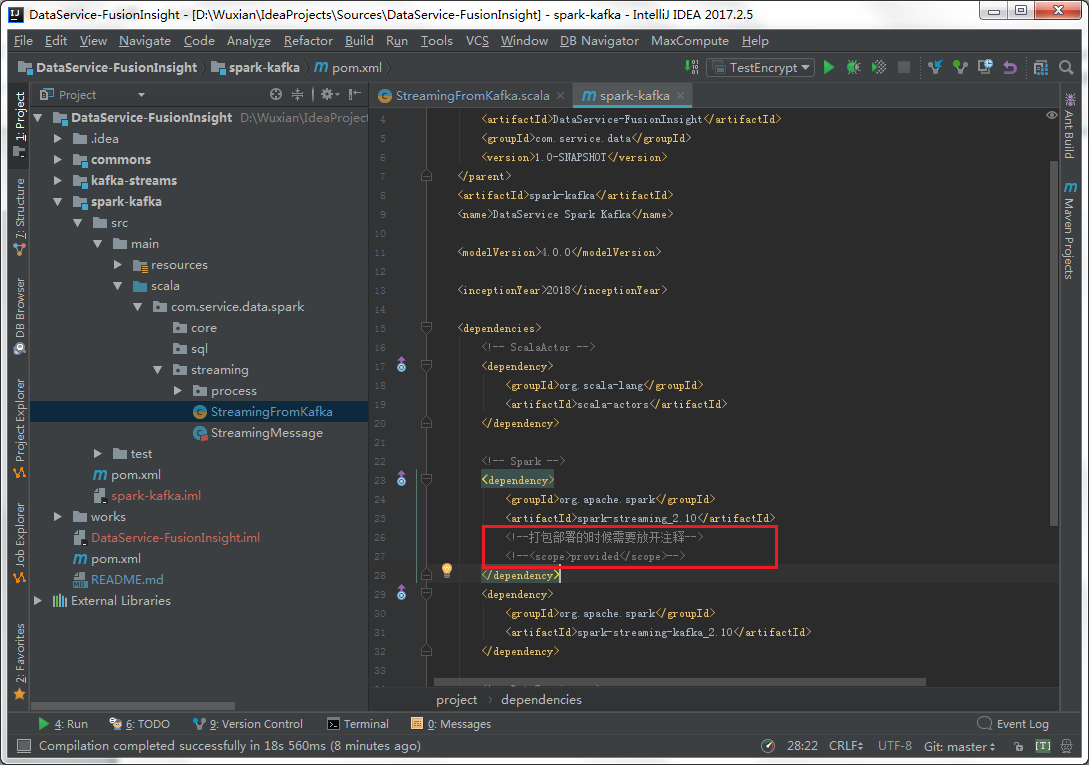Open the MaxCompute menu

[x=690, y=41]
